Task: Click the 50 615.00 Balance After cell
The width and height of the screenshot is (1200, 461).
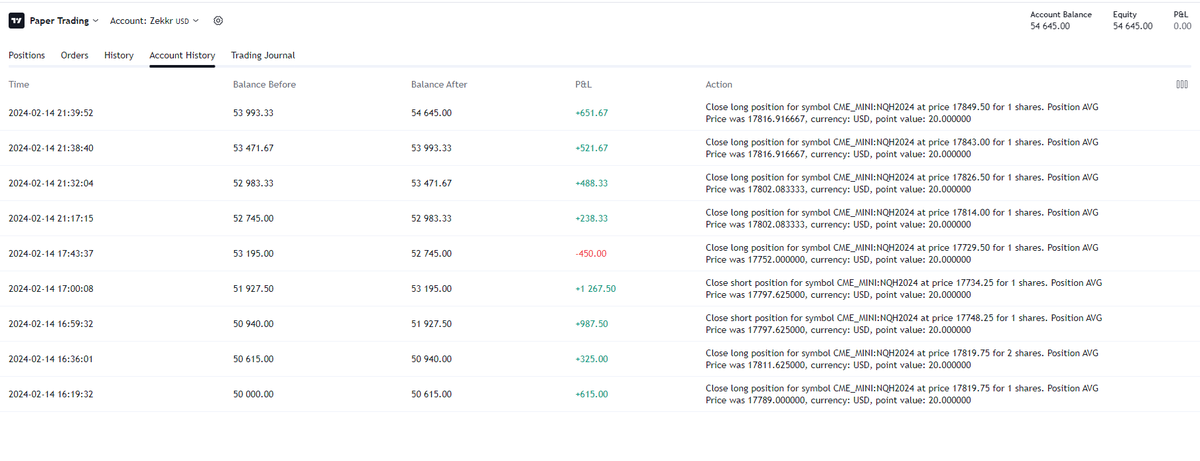Action: (x=432, y=394)
